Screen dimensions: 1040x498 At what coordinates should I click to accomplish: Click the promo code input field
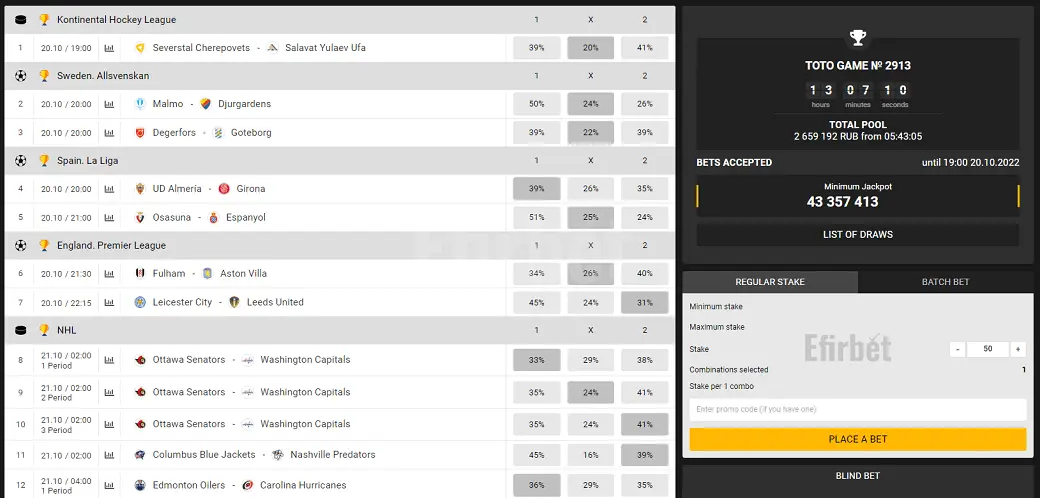pyautogui.click(x=858, y=409)
